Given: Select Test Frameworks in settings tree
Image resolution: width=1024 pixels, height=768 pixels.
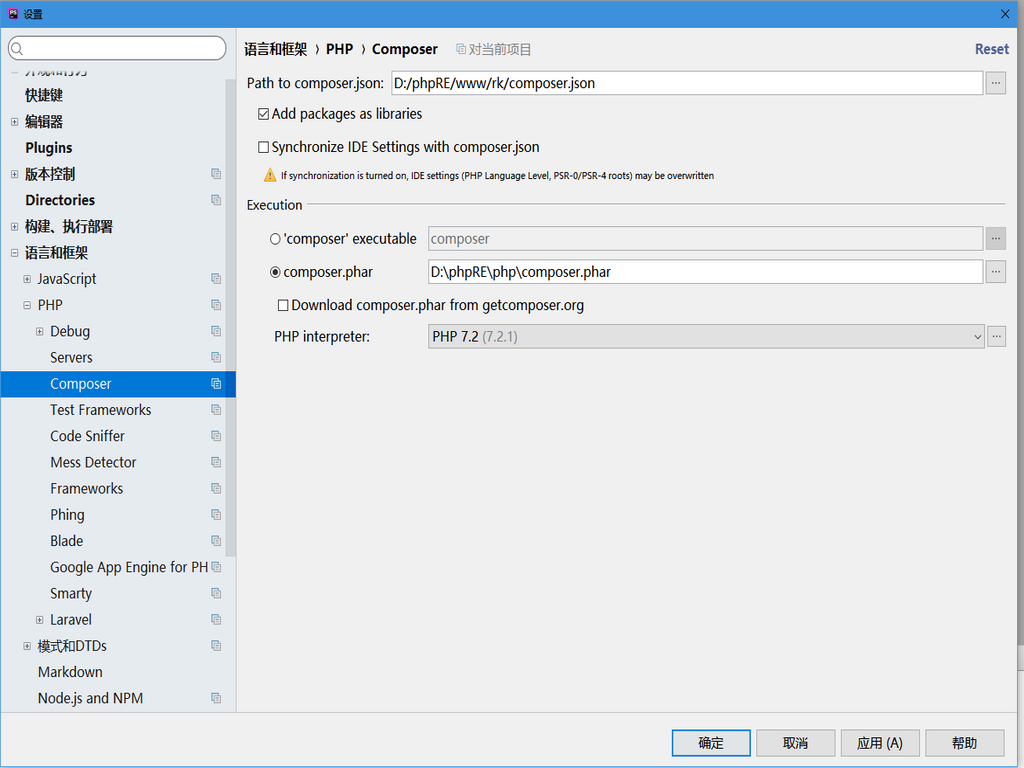Looking at the screenshot, I should [x=101, y=410].
